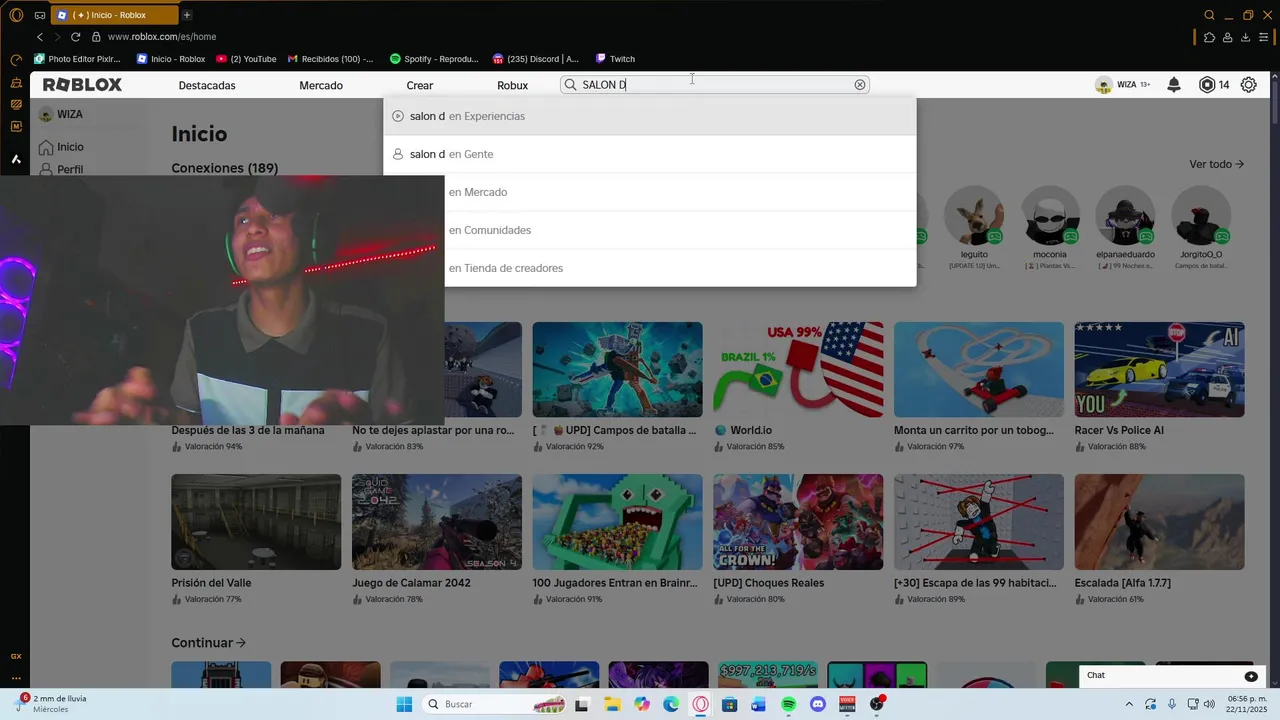Click the browser downloads icon
The width and height of the screenshot is (1280, 720).
[1245, 37]
